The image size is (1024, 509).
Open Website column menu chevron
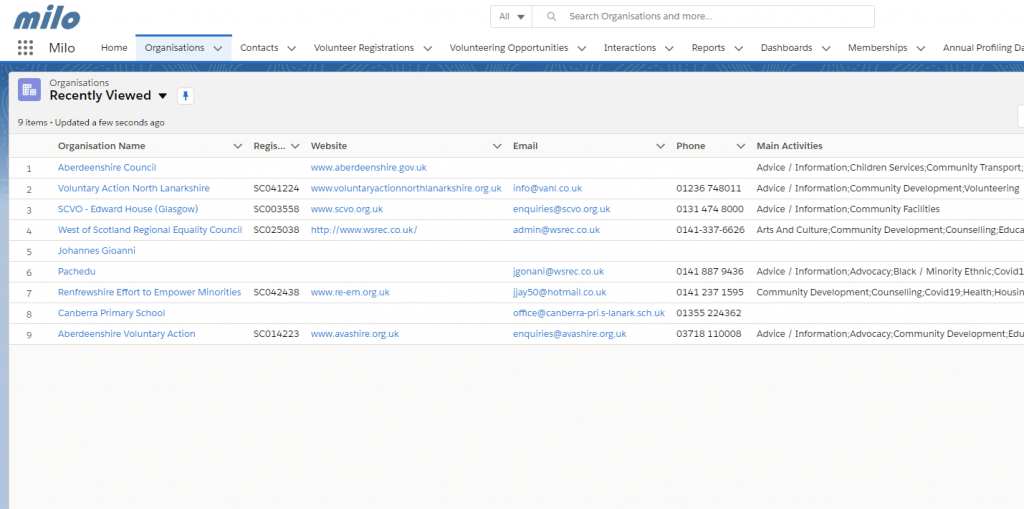(498, 146)
